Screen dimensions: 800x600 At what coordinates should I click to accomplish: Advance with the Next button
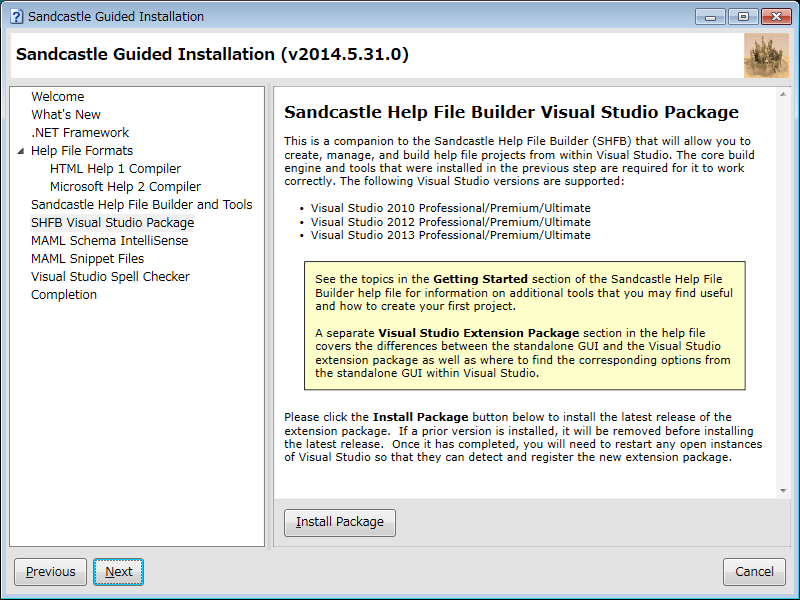pyautogui.click(x=118, y=572)
